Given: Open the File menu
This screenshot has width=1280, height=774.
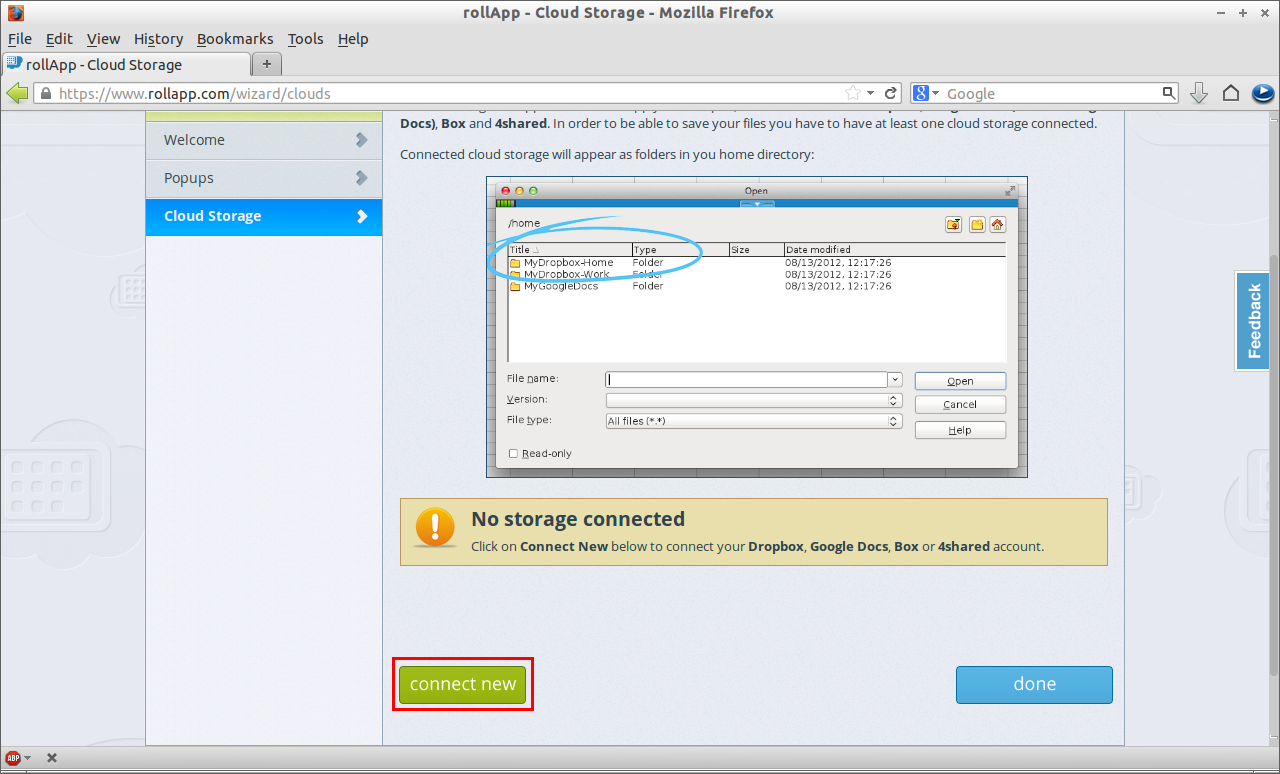Looking at the screenshot, I should 20,39.
